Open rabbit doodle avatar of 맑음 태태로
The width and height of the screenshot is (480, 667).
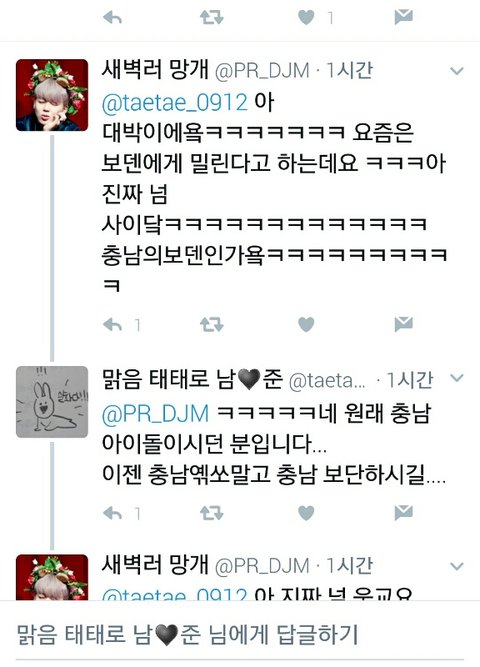[52, 402]
